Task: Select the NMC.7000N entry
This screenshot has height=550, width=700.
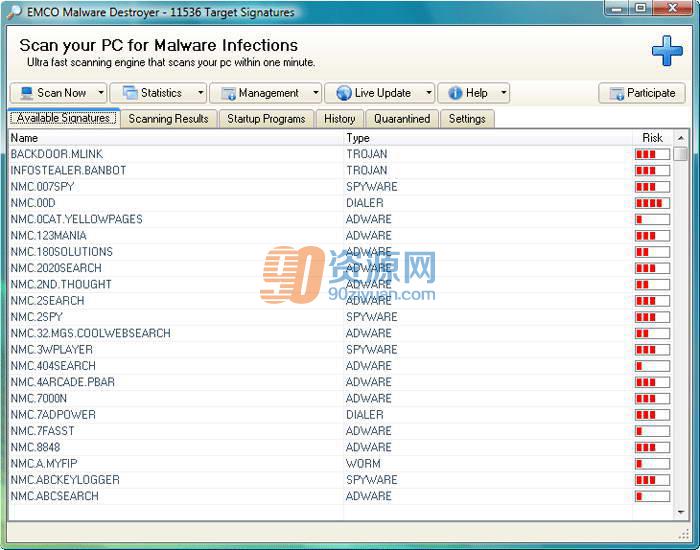Action: tap(341, 399)
